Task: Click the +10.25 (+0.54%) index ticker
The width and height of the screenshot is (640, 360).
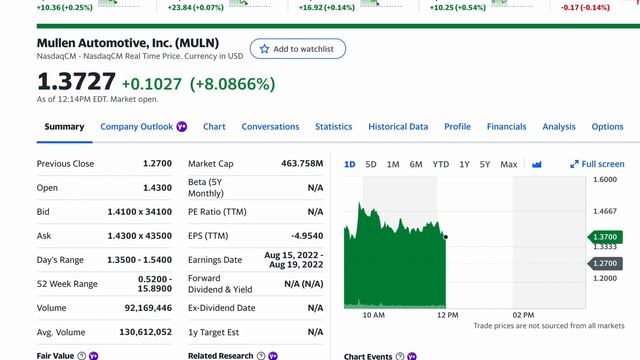Action: (x=458, y=7)
